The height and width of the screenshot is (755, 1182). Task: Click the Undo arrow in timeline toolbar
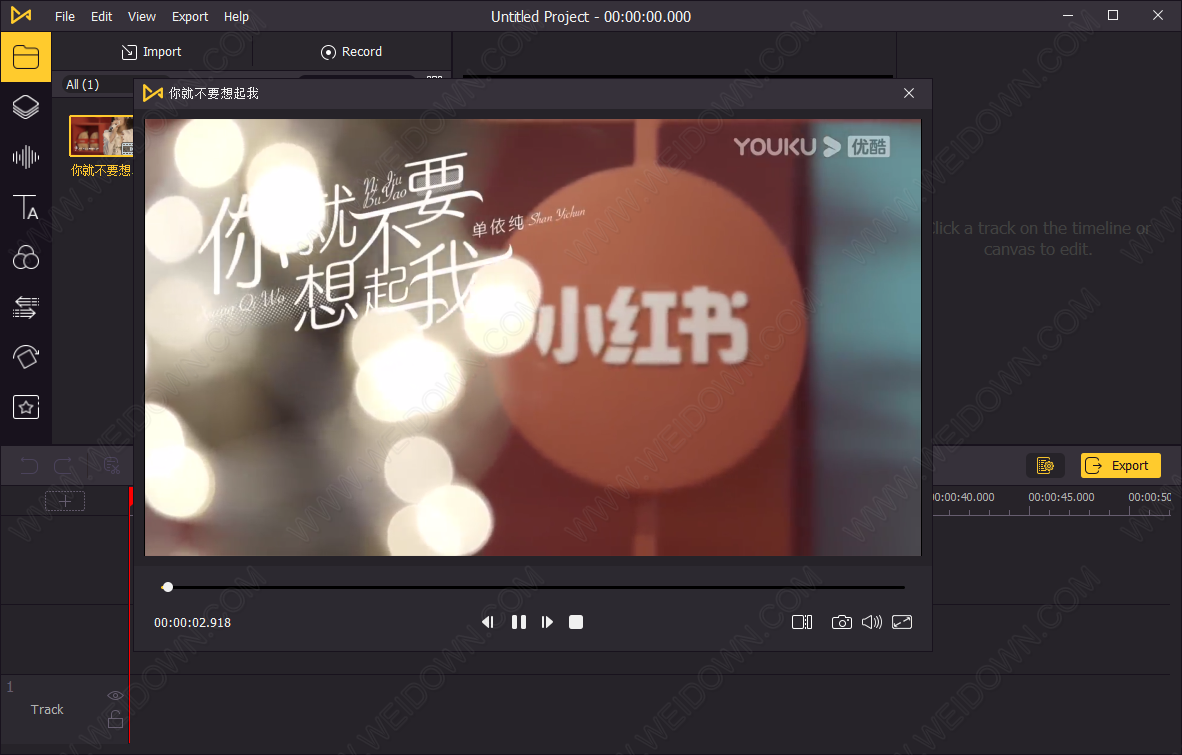pos(29,466)
